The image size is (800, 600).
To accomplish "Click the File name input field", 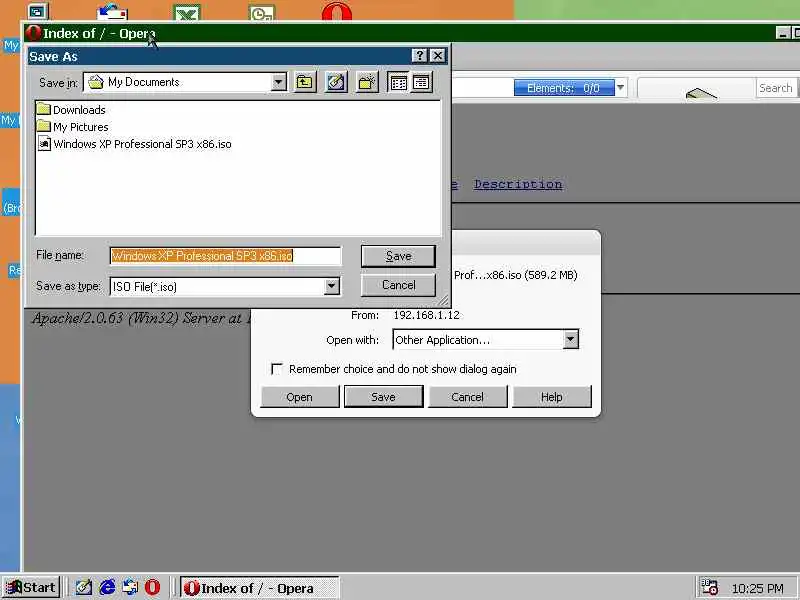I will (x=226, y=256).
